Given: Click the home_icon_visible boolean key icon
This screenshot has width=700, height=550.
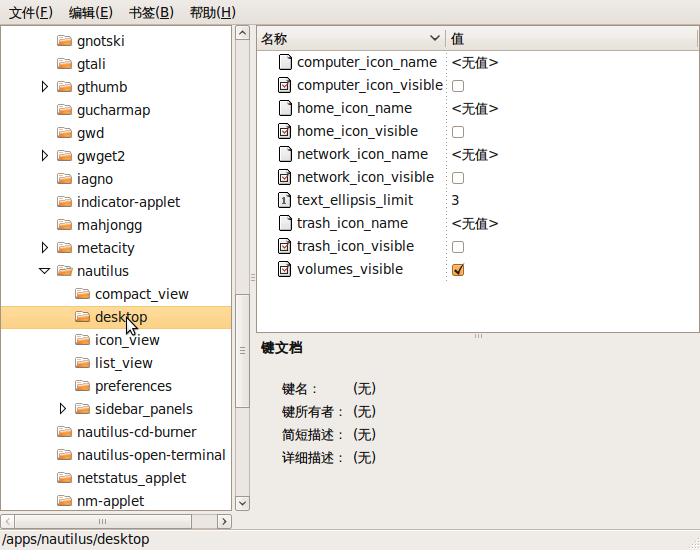Looking at the screenshot, I should point(285,131).
